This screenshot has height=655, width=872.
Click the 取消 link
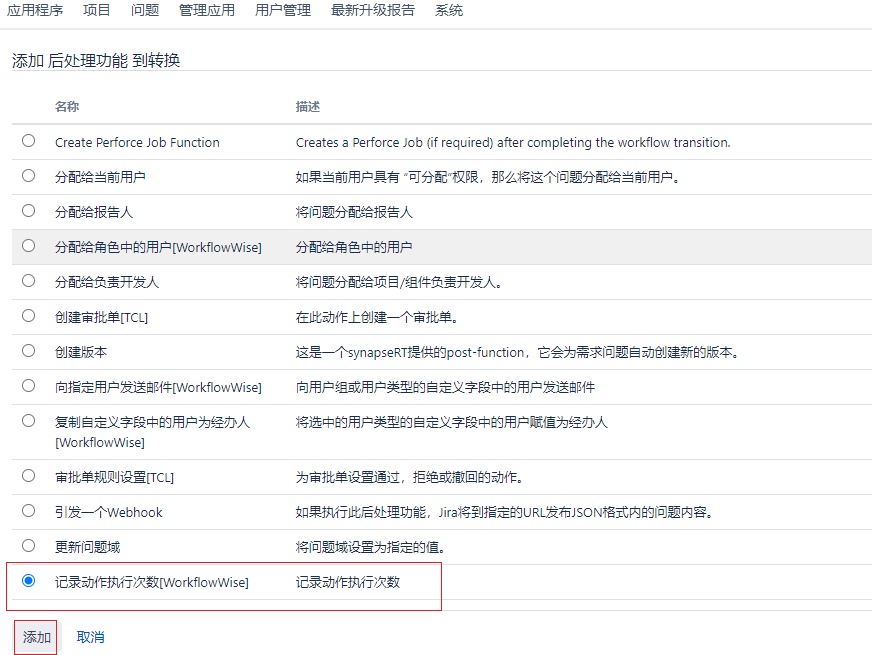click(x=90, y=637)
